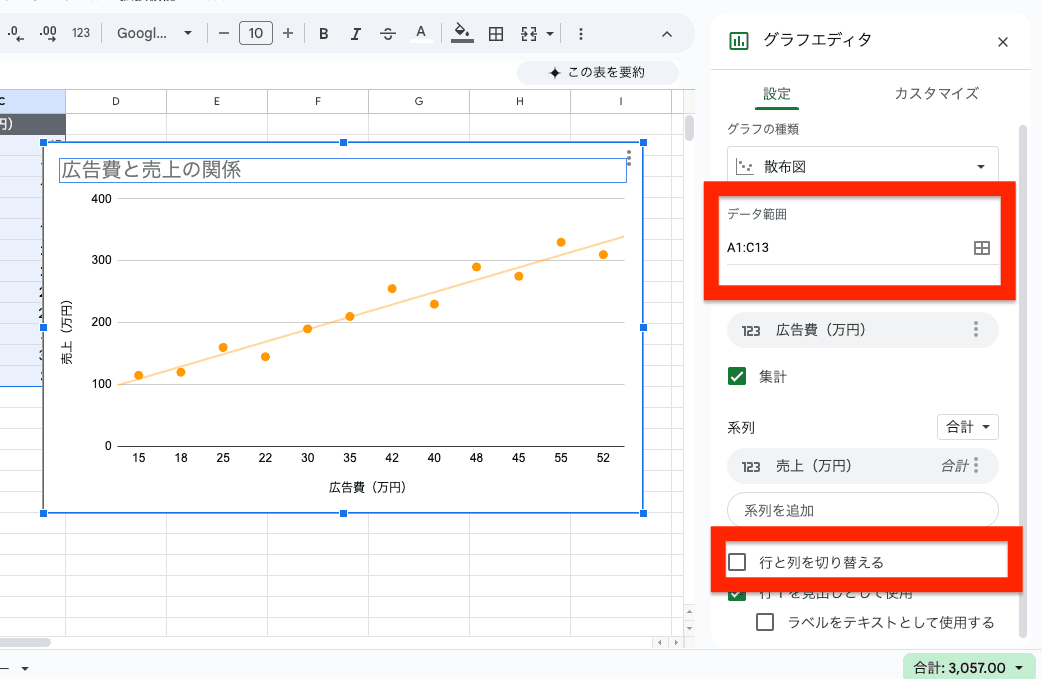Expand the 散布図 chart type dropdown

(x=862, y=166)
